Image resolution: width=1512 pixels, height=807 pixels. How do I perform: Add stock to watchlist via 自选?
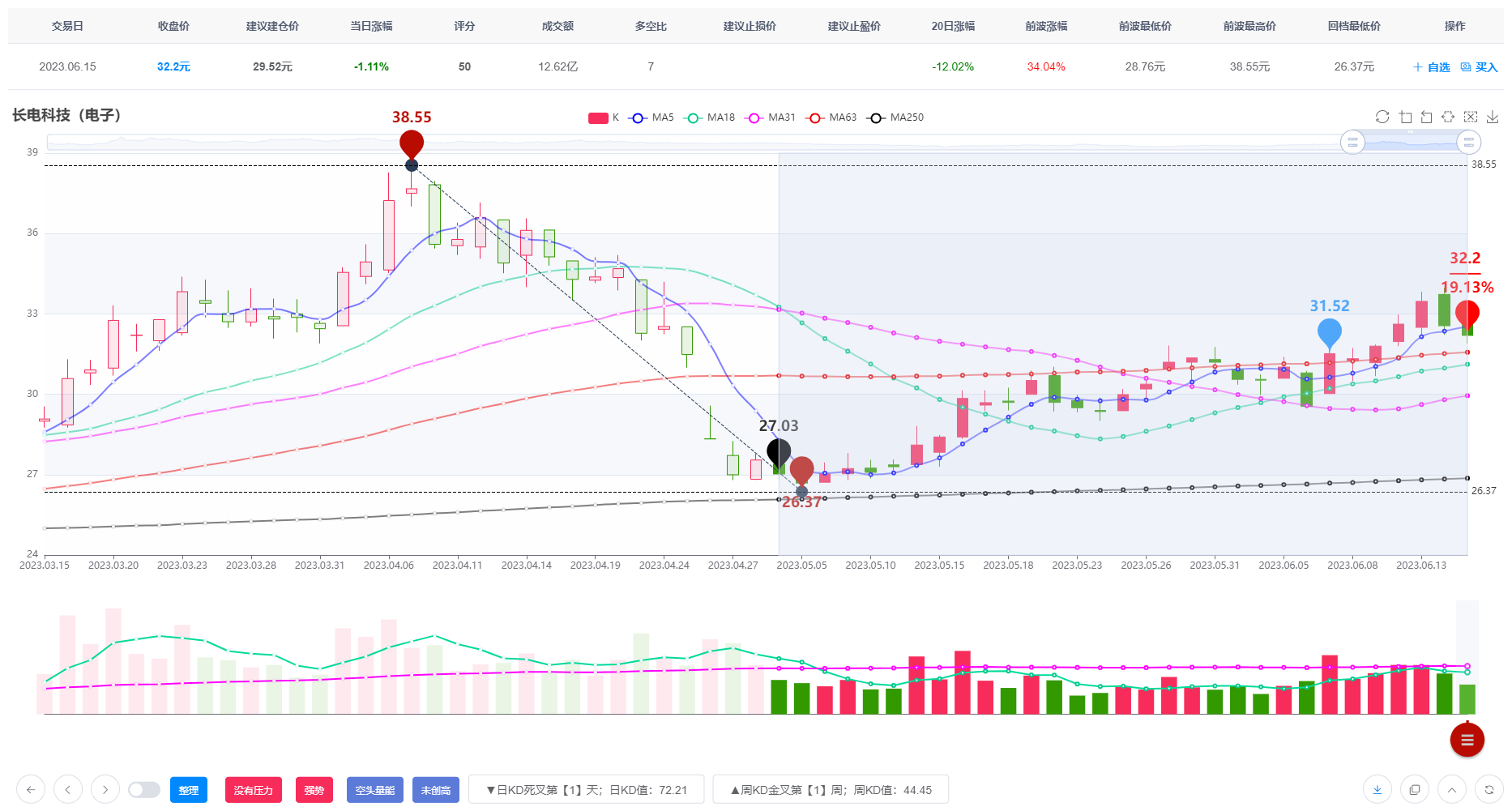(1432, 67)
